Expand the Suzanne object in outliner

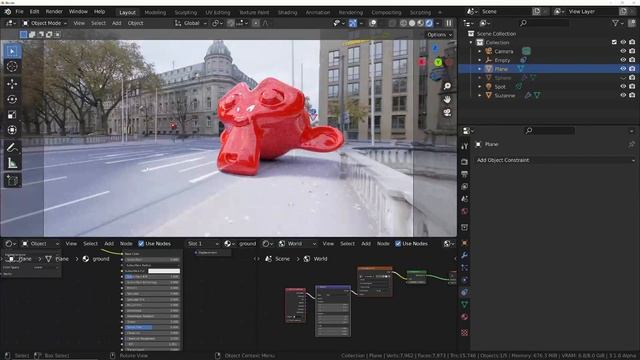click(480, 96)
